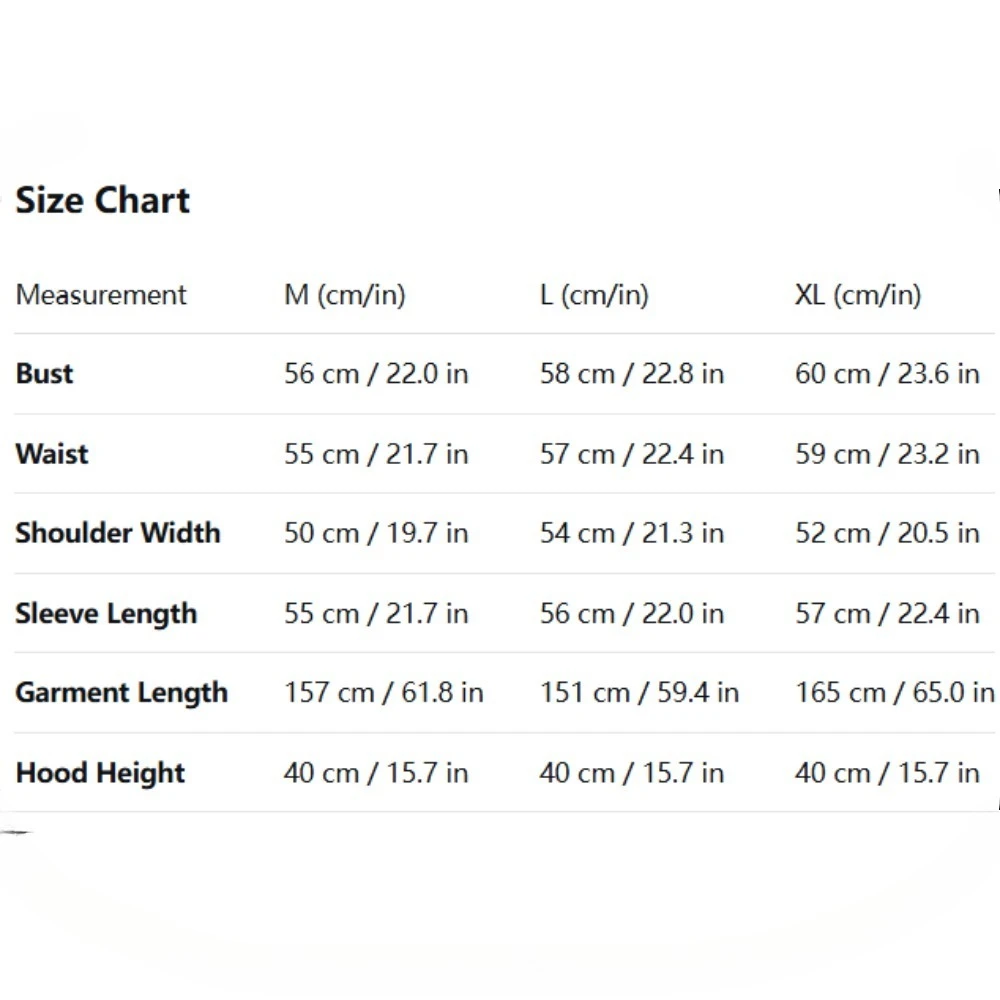Click the M (cm/in) column header
Image resolution: width=1000 pixels, height=1000 pixels.
[x=345, y=295]
